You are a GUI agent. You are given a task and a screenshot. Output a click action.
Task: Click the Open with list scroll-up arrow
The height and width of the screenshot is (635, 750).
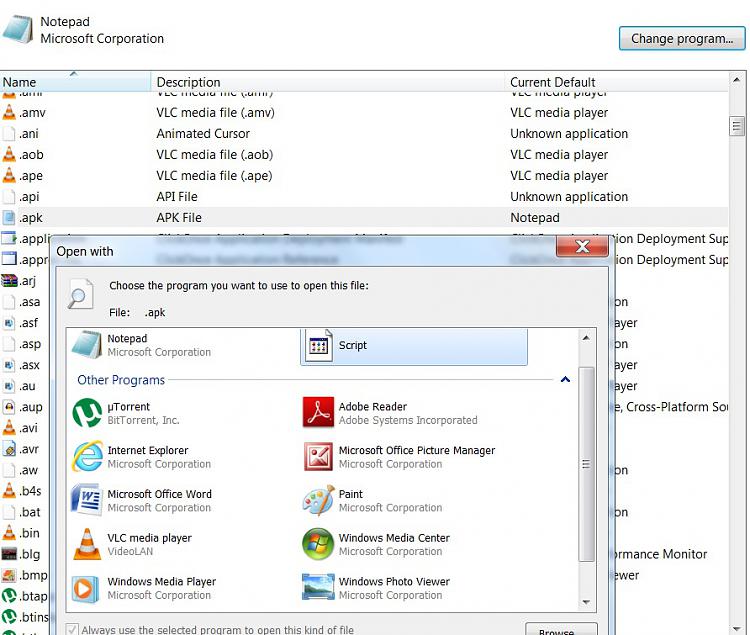[586, 338]
